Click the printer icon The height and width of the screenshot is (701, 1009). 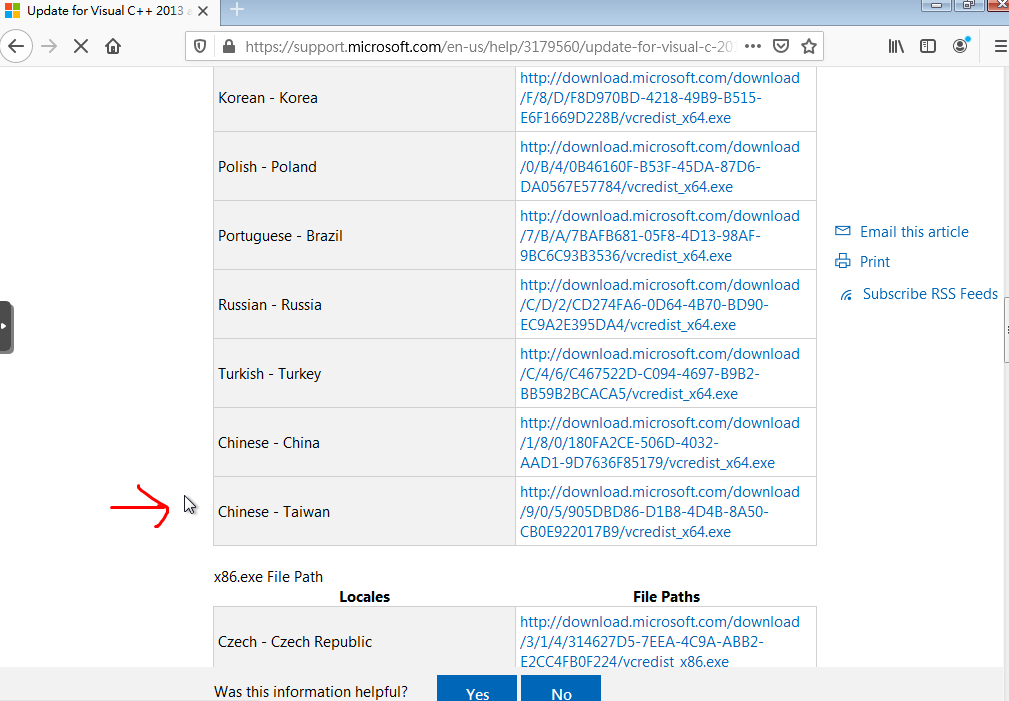842,261
